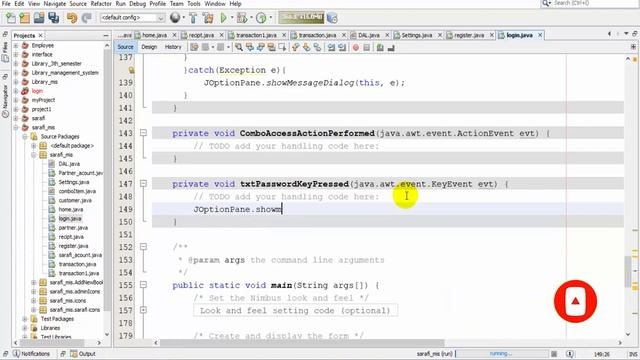
Task: Expand the default package node
Action: [34, 145]
